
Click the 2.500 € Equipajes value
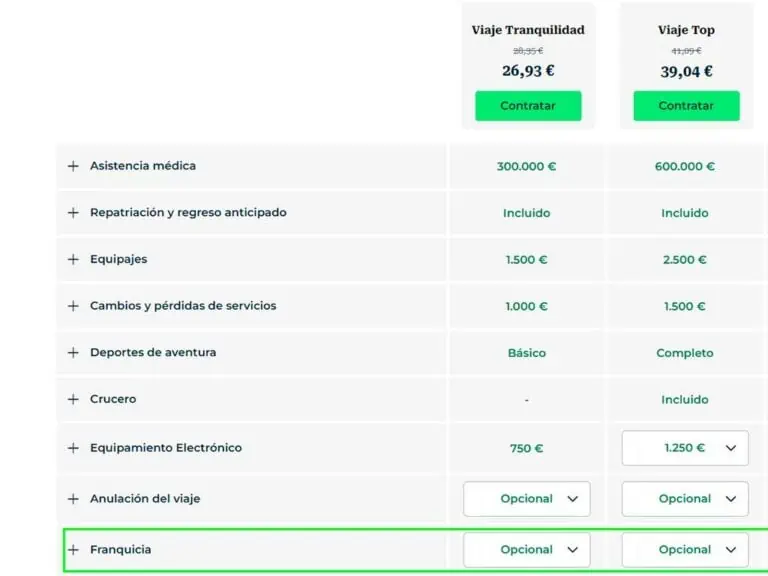(x=685, y=260)
